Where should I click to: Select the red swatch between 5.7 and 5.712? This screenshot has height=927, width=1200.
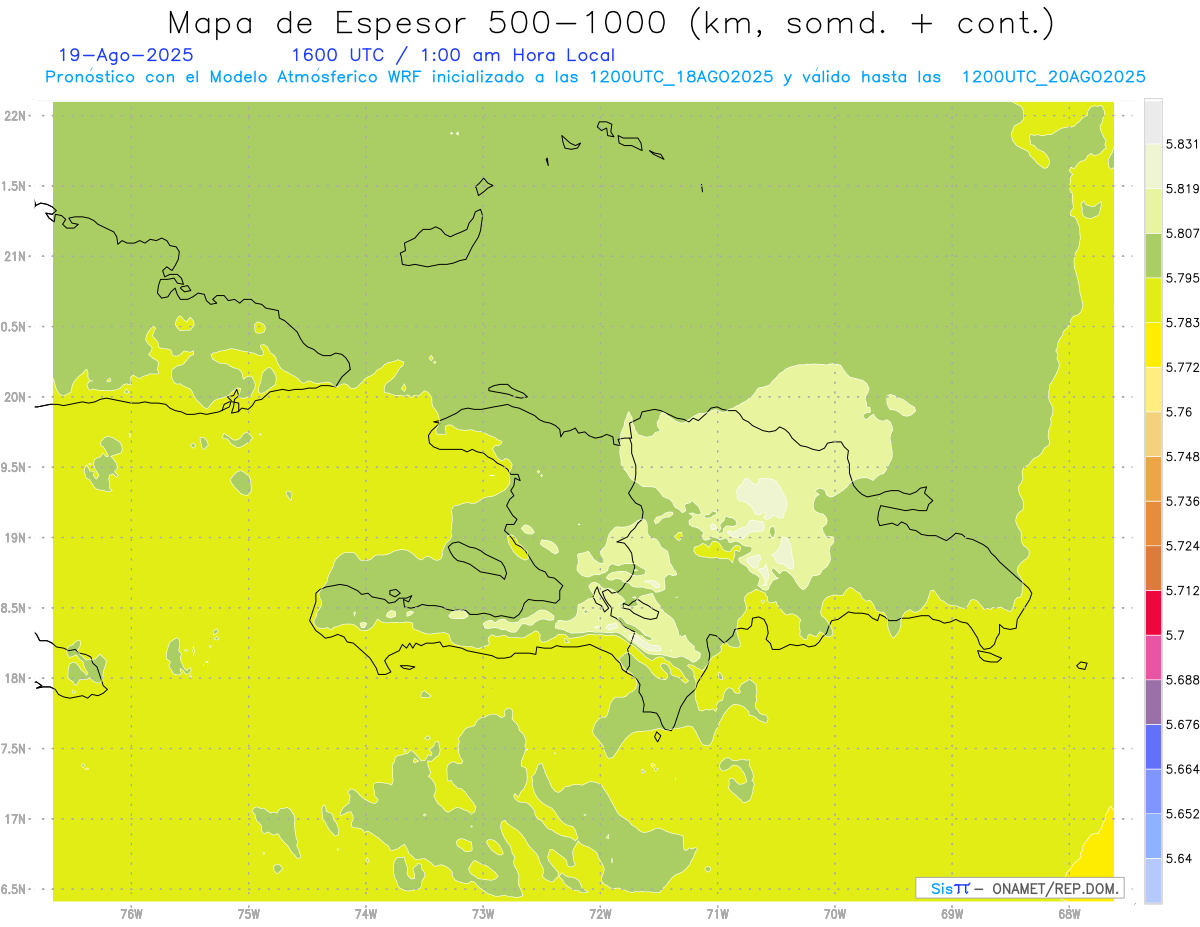click(x=1153, y=613)
